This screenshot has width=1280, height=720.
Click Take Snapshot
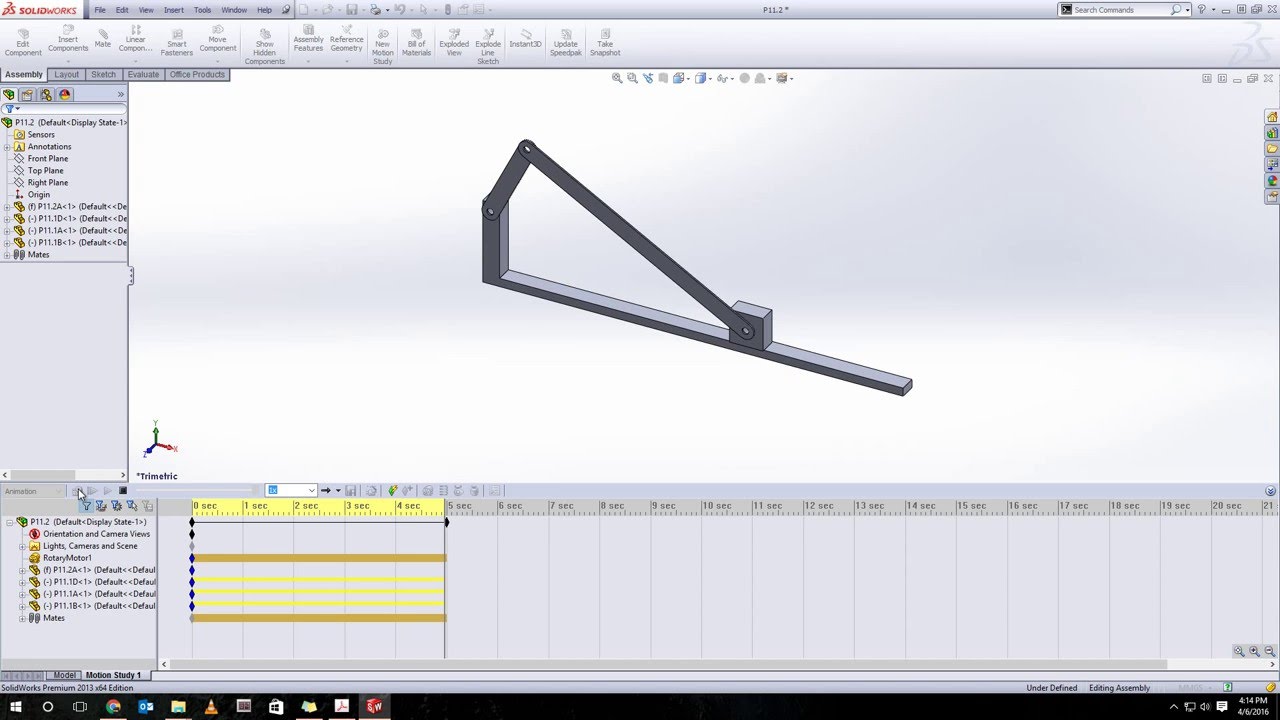click(605, 40)
